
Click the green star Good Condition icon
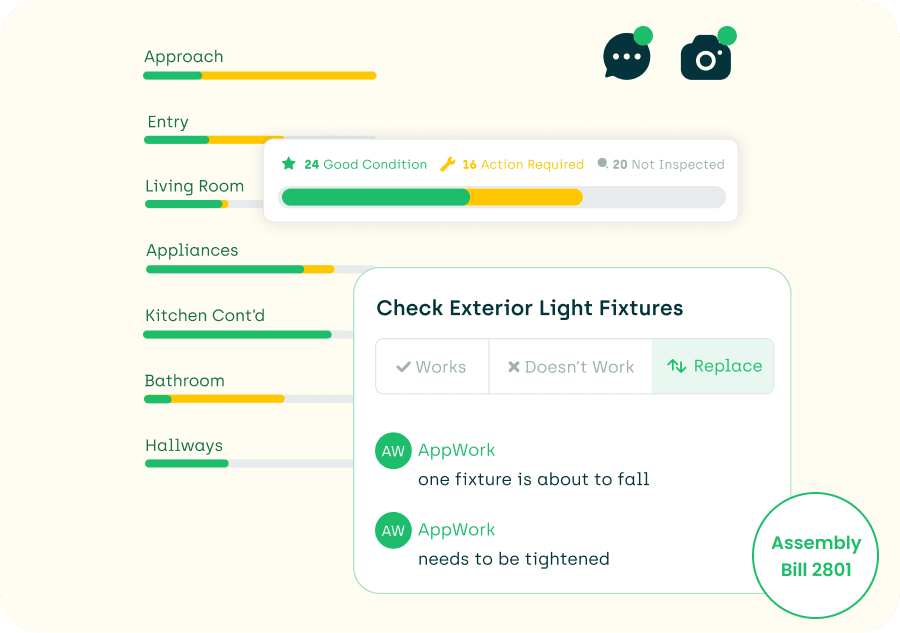pos(289,164)
